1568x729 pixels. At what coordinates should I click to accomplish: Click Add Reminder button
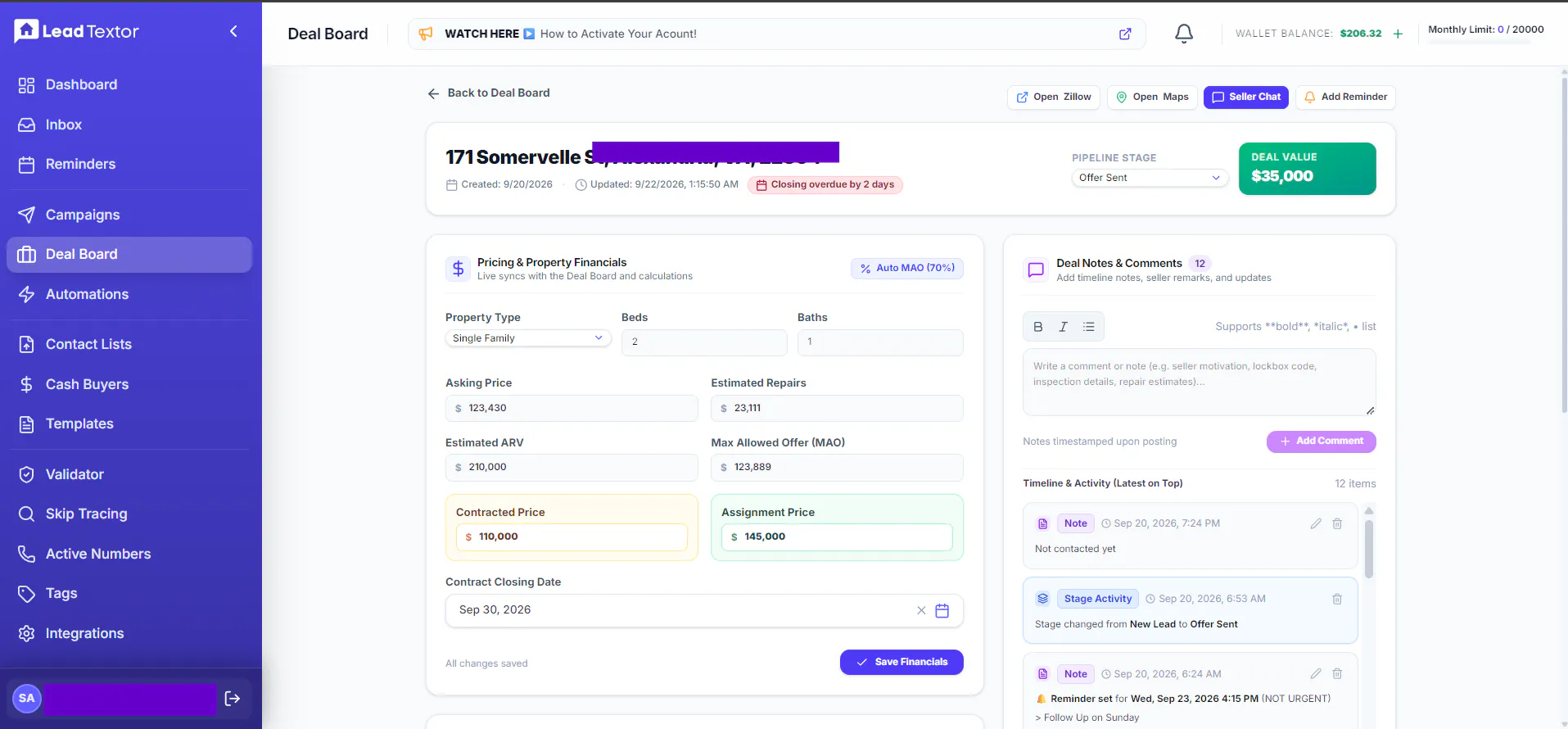[1345, 97]
